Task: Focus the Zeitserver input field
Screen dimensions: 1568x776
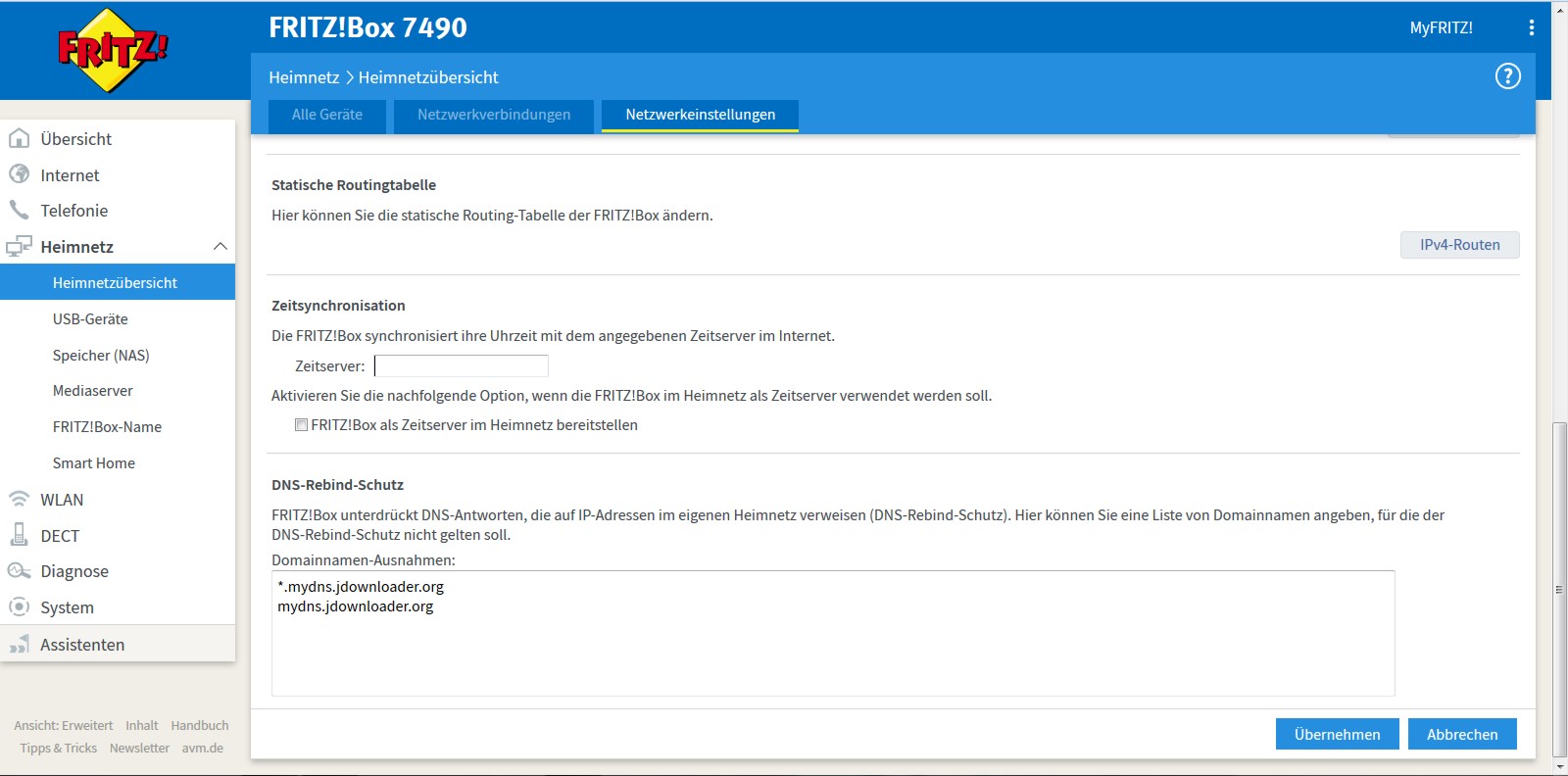Action: [462, 365]
